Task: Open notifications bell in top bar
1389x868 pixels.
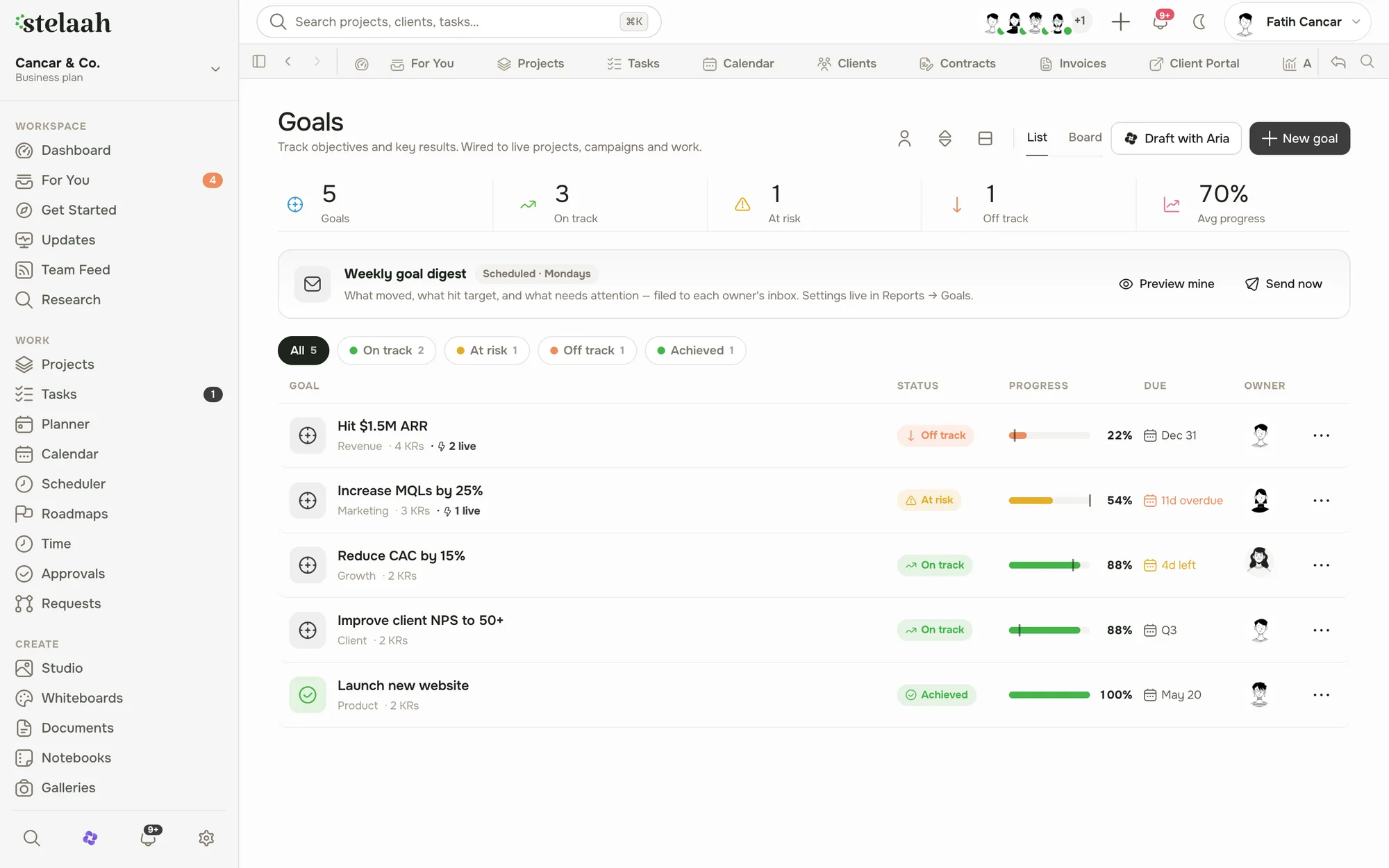Action: (1161, 22)
